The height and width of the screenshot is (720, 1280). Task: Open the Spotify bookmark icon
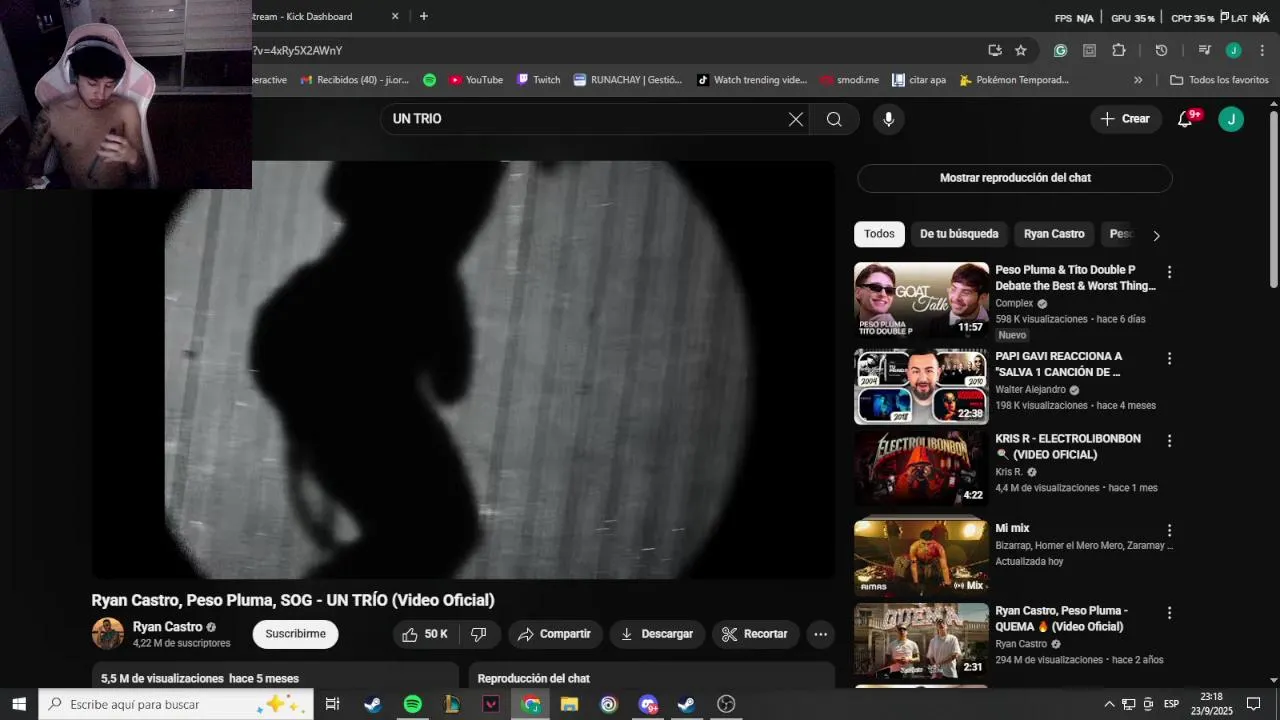(429, 80)
